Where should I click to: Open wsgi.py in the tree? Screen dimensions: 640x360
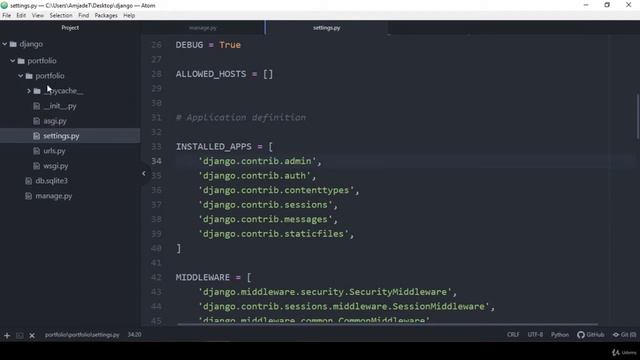pyautogui.click(x=56, y=166)
